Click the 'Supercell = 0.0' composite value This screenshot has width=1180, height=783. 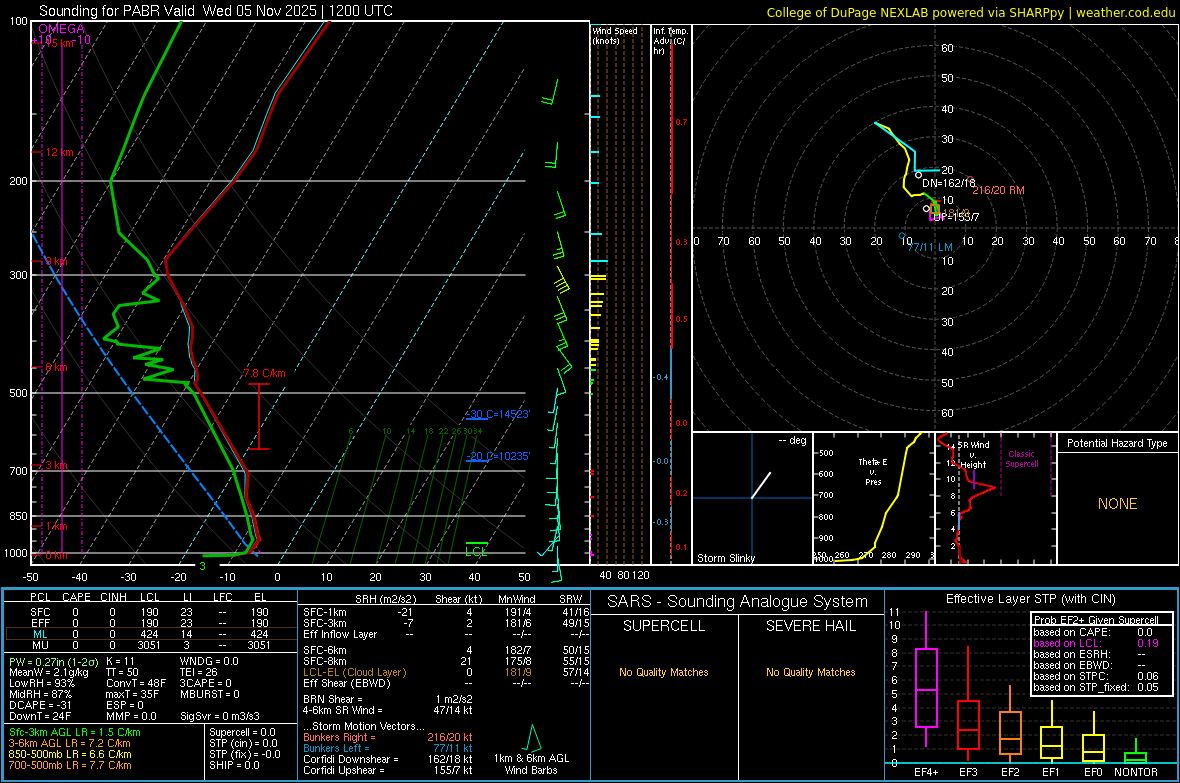(x=242, y=733)
